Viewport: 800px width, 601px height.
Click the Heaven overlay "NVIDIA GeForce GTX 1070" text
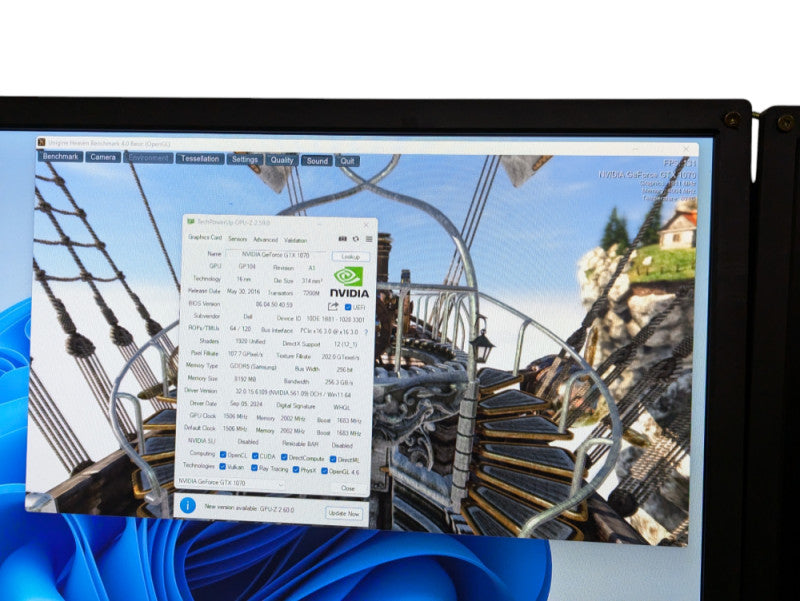click(x=647, y=174)
